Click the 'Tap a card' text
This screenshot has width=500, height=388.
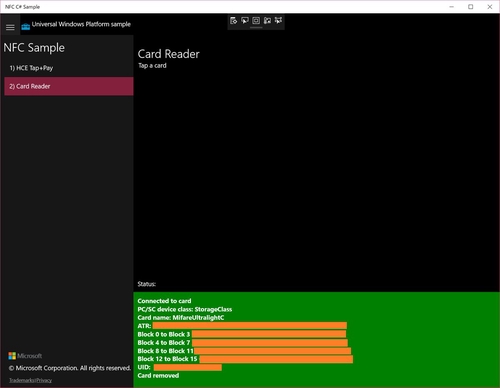click(152, 66)
